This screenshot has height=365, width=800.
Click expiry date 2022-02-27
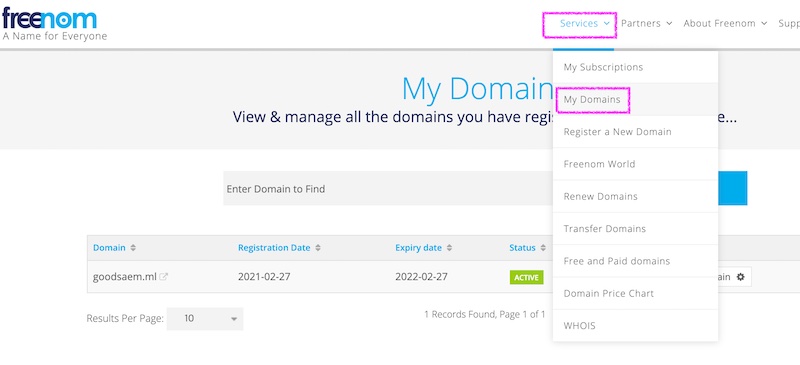coord(421,277)
